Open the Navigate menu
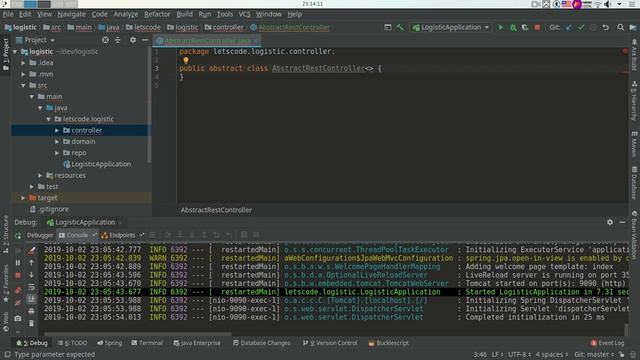 pos(71,14)
